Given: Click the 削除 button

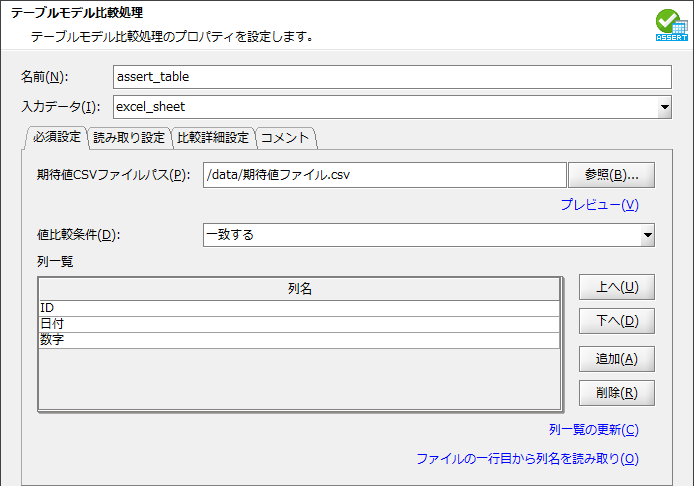Looking at the screenshot, I should [x=616, y=392].
